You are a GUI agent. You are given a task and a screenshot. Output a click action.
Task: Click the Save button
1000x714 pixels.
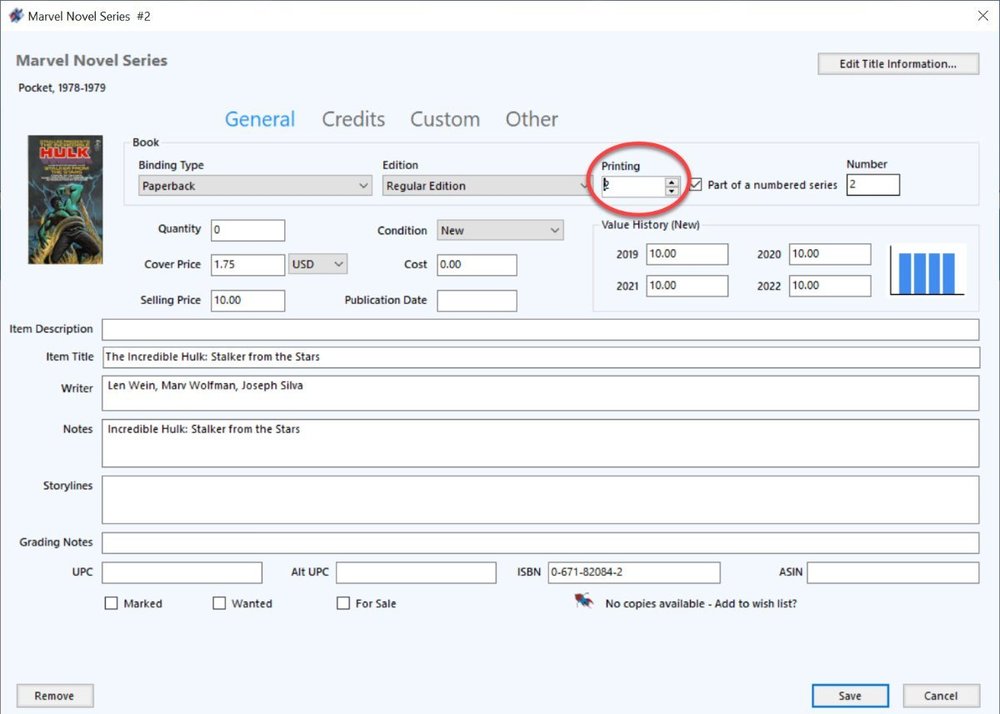point(850,696)
